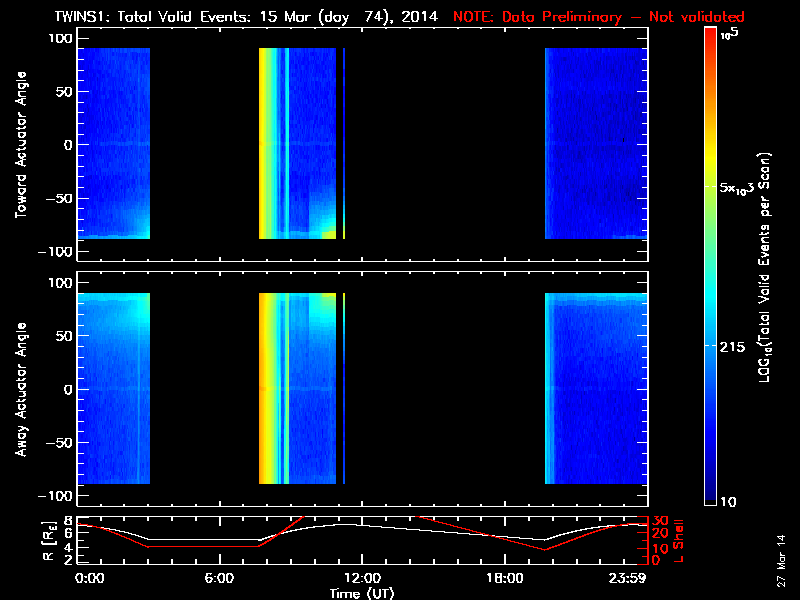Click the 'Toward Actuator Angle' axis label
The height and width of the screenshot is (600, 800).
click(x=20, y=145)
